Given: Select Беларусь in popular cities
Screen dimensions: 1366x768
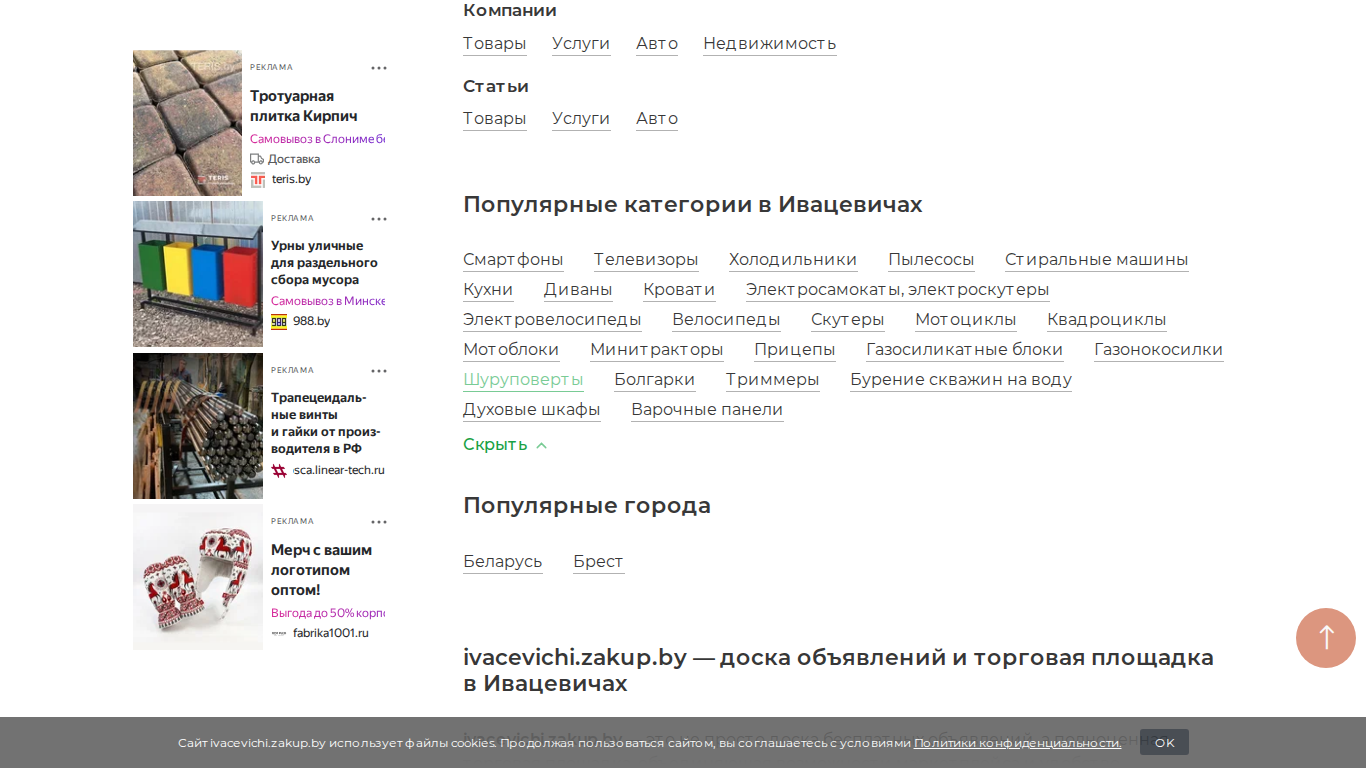Looking at the screenshot, I should click(x=503, y=562).
